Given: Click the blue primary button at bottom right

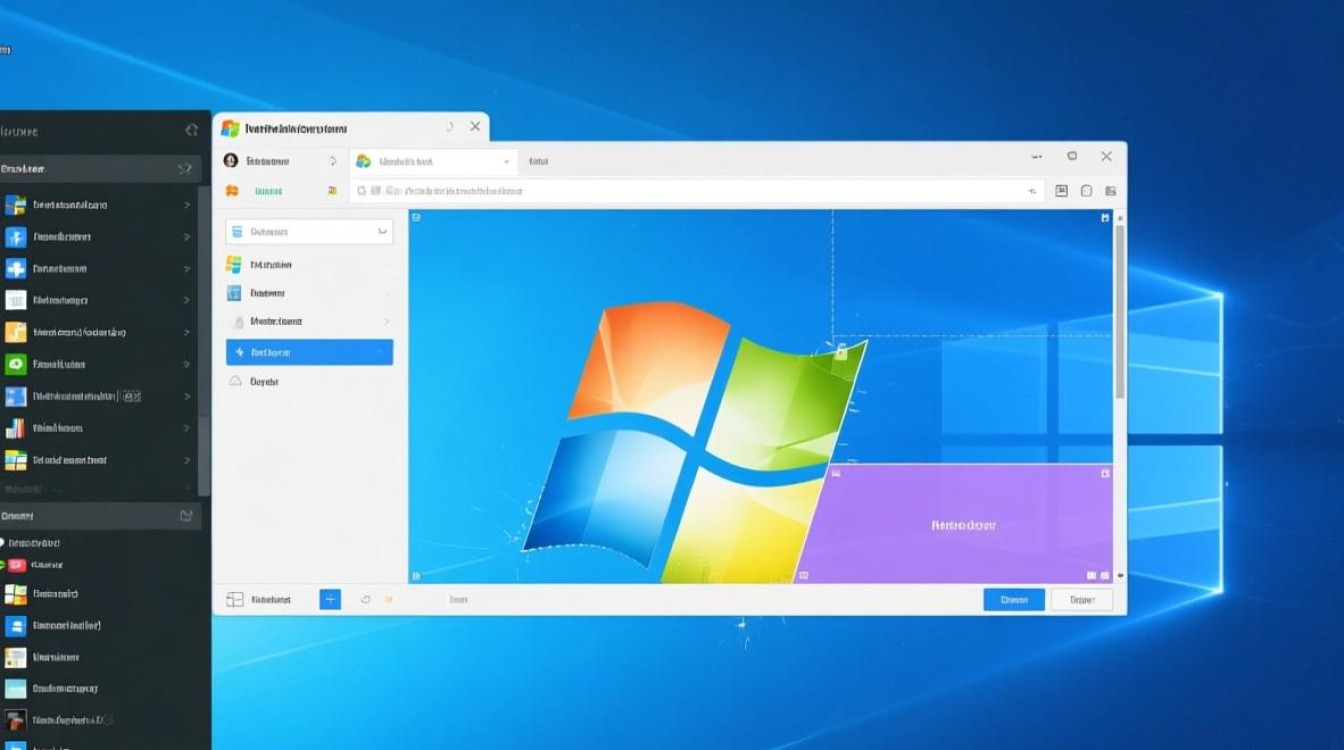Looking at the screenshot, I should 1014,600.
